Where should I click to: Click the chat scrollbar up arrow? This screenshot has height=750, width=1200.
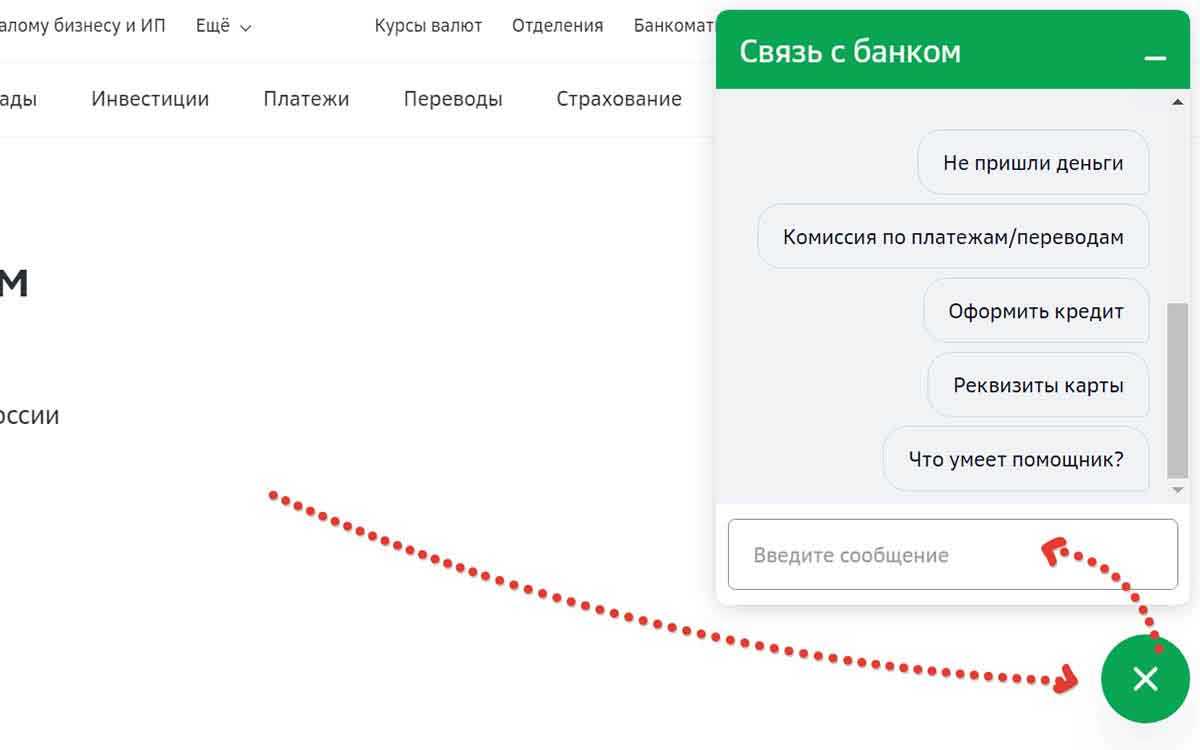(x=1177, y=102)
